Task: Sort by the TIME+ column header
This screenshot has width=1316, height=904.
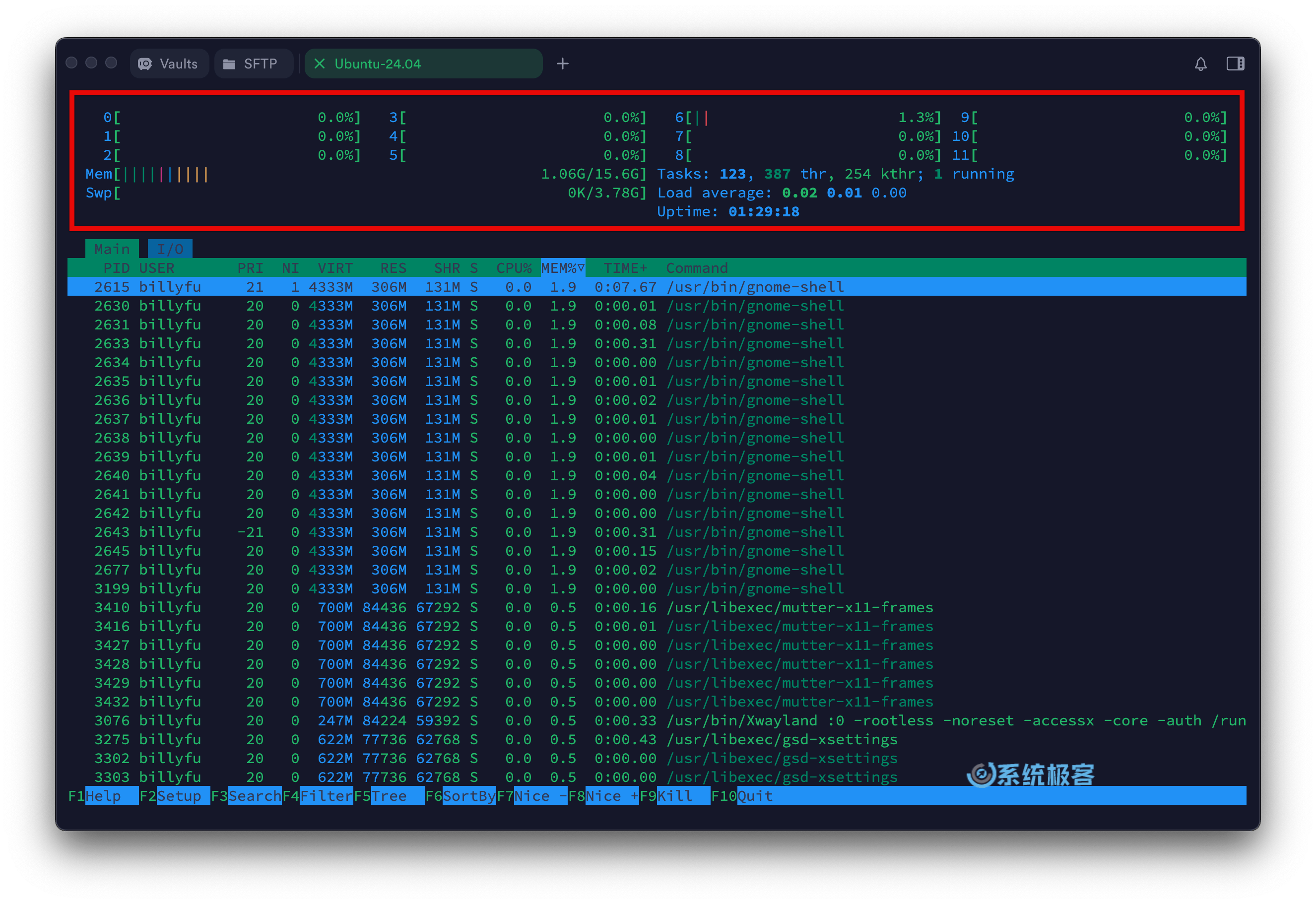Action: 625,268
